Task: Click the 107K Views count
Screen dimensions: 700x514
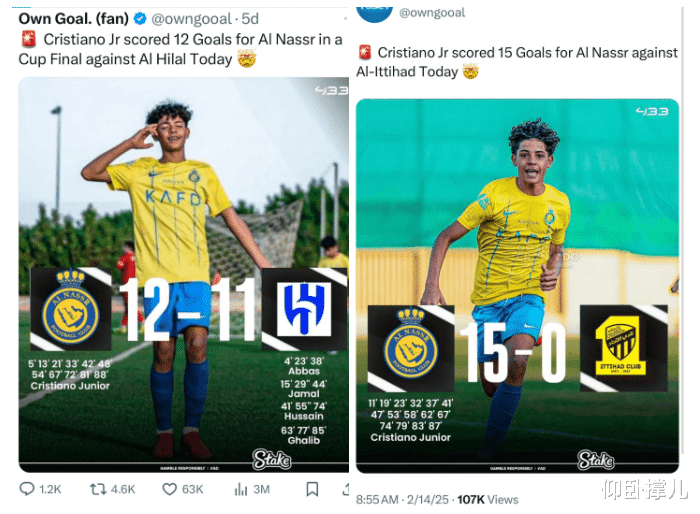Action: point(488,499)
